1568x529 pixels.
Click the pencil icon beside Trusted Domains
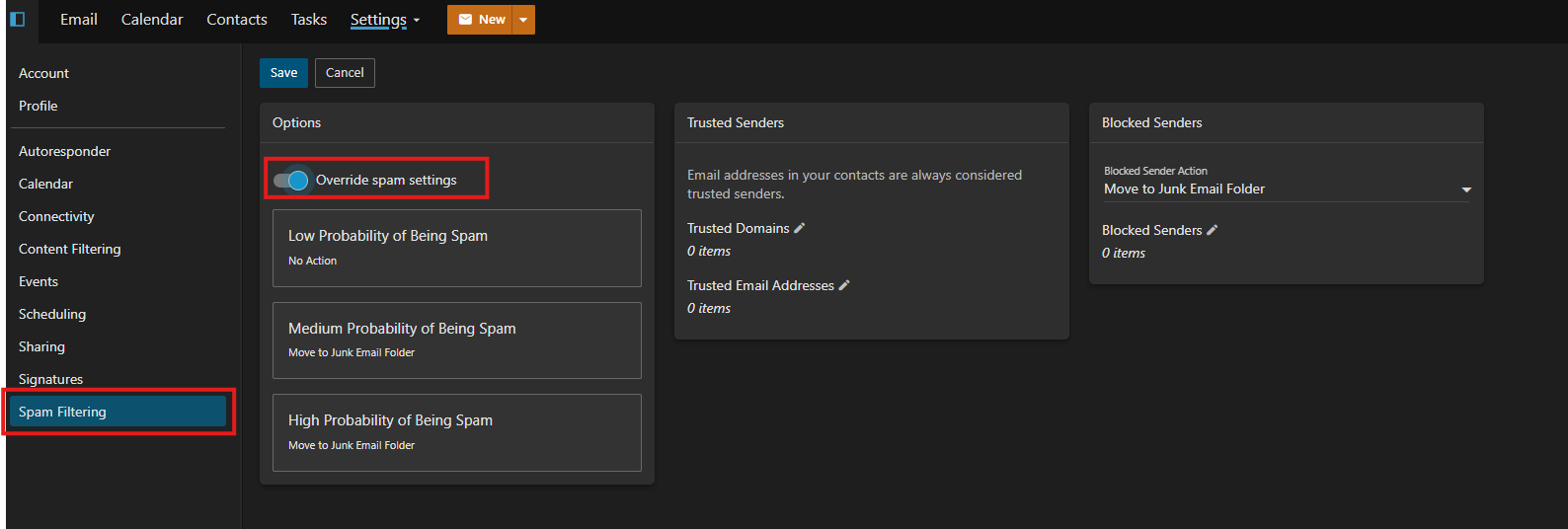(800, 228)
